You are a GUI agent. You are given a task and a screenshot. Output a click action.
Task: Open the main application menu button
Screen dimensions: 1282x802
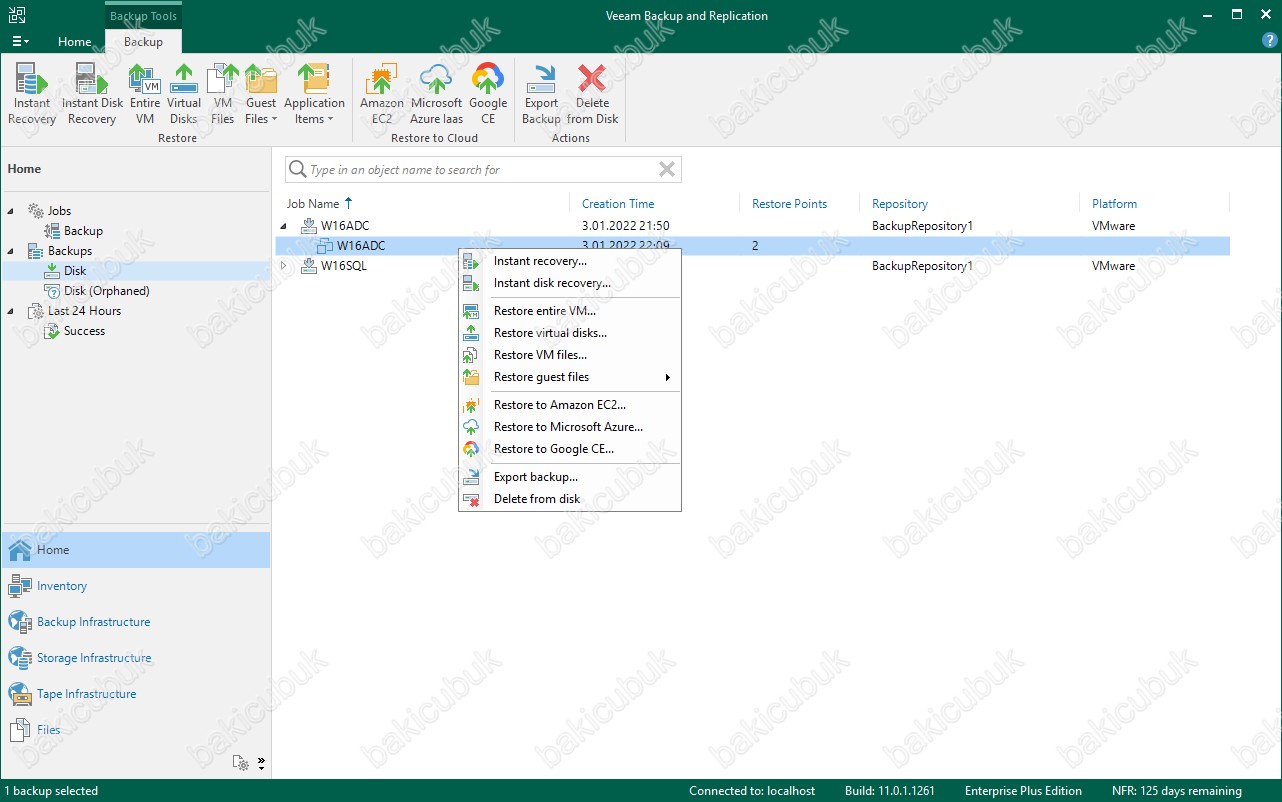[20, 42]
